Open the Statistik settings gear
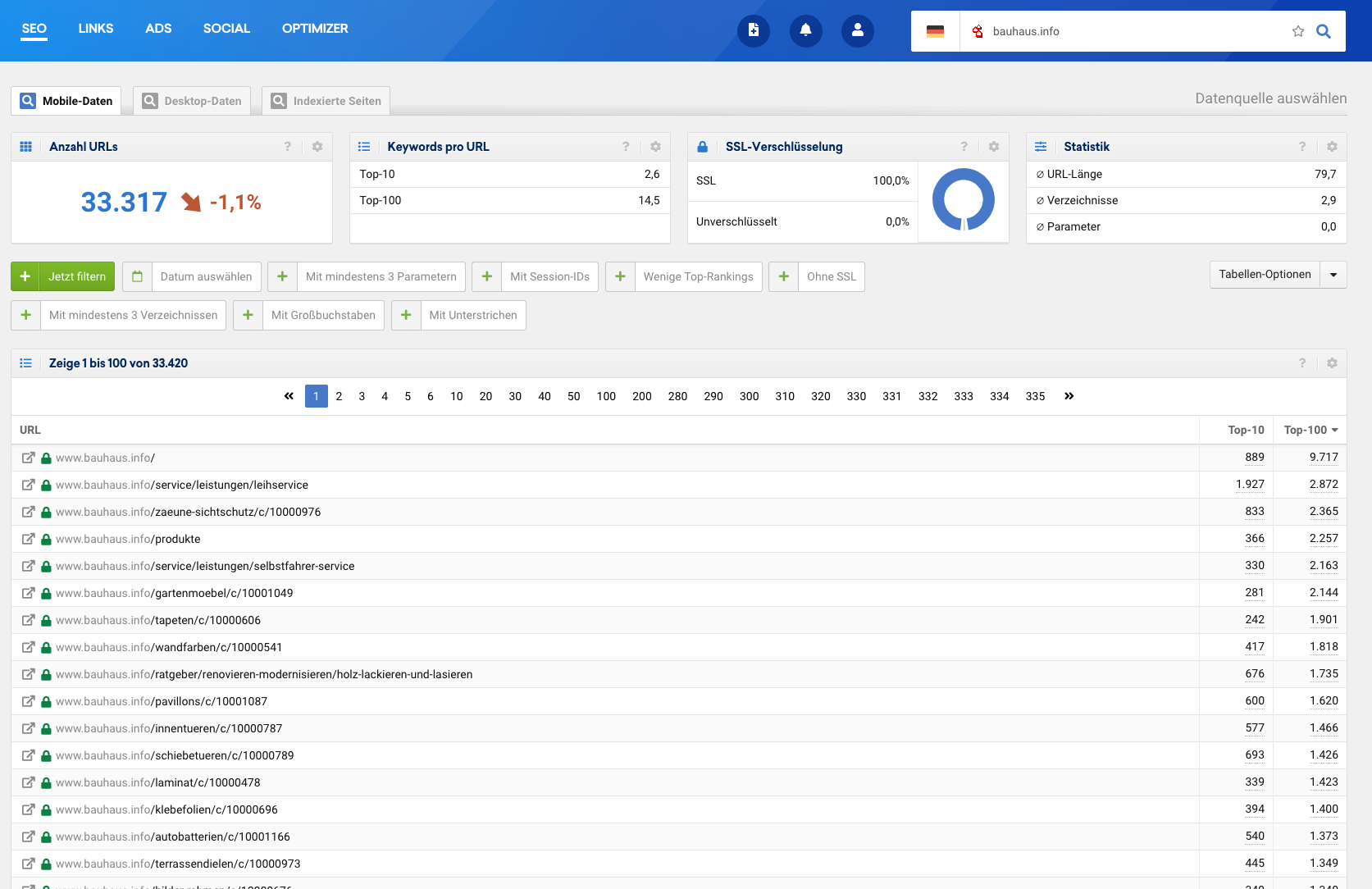This screenshot has height=889, width=1372. [1332, 147]
